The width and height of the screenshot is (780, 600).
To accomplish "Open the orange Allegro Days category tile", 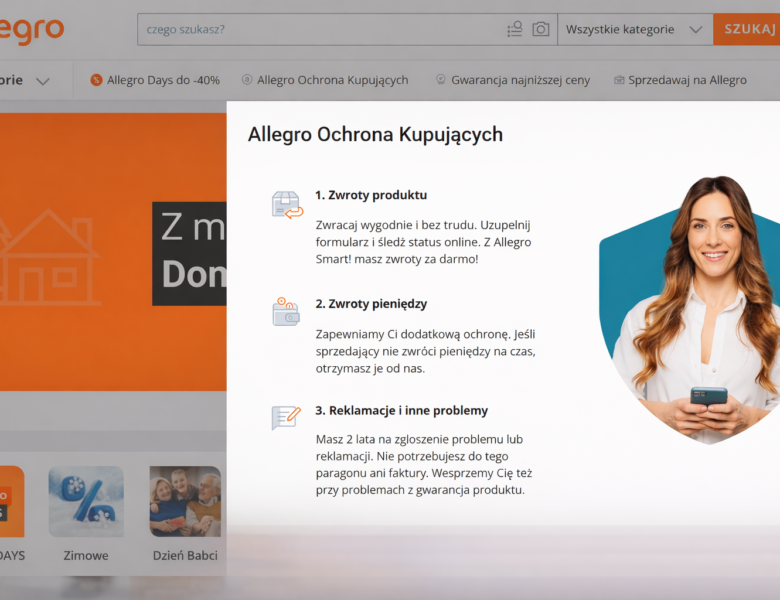I will 12,501.
